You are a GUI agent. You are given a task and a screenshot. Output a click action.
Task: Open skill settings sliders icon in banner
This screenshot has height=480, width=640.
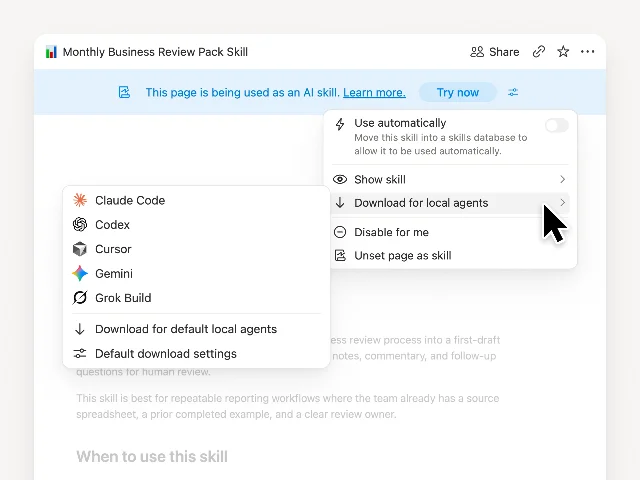513,92
